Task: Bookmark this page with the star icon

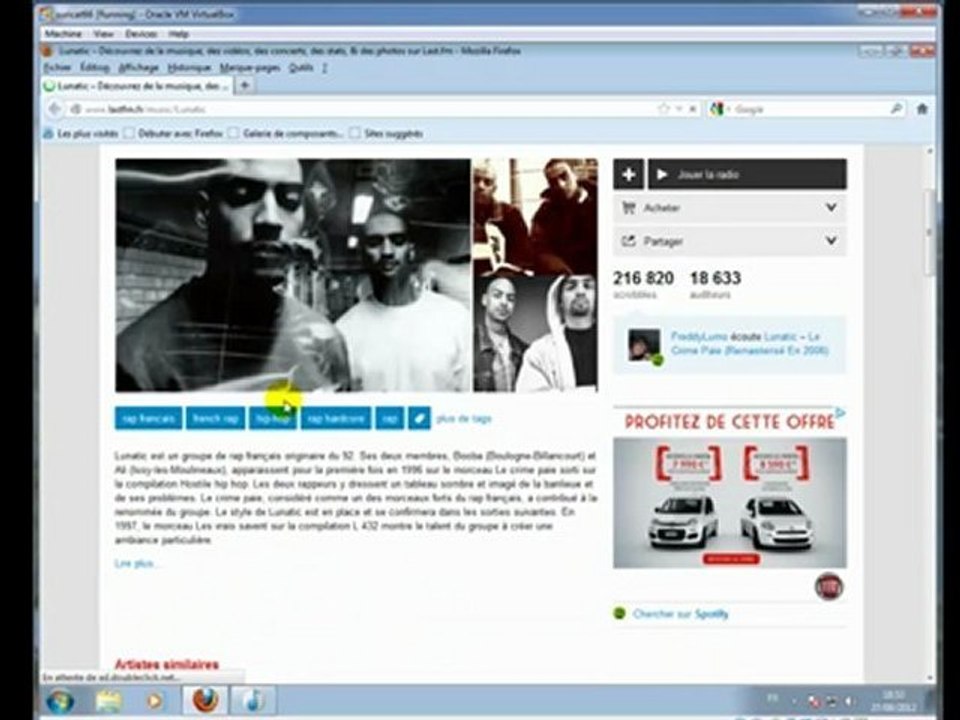Action: (663, 108)
